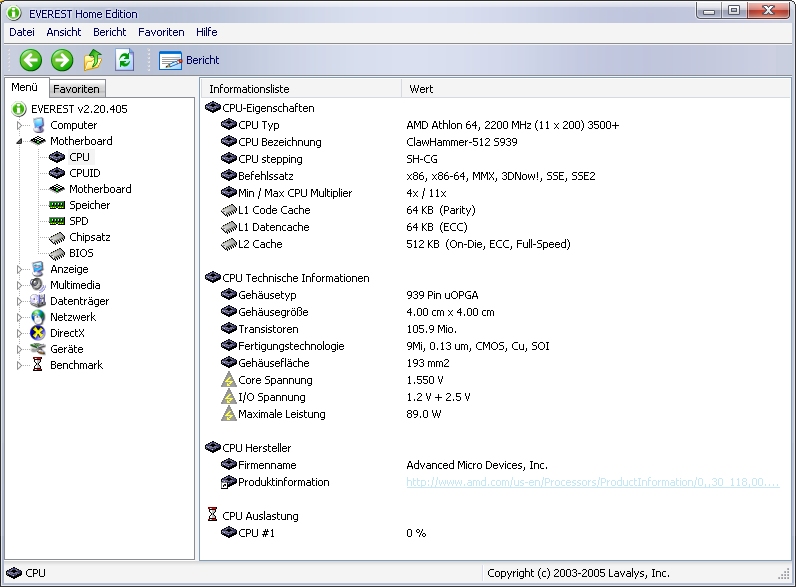Click the Benchmark hourglass icon
796x587 pixels.
[x=38, y=365]
